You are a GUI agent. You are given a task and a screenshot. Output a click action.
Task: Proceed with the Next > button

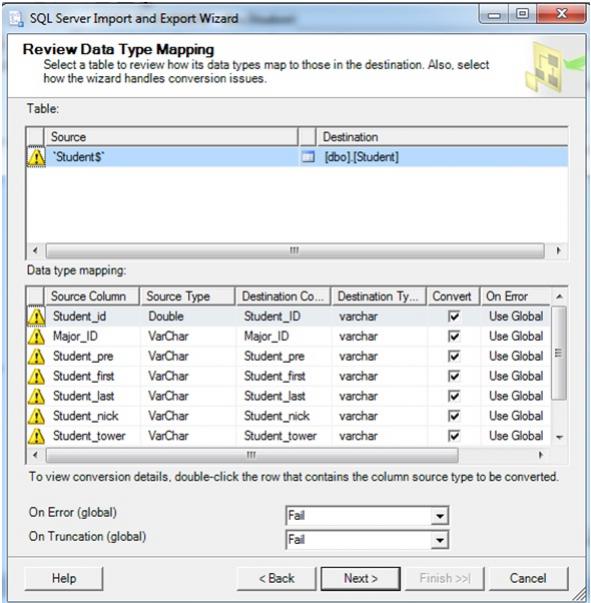point(361,578)
